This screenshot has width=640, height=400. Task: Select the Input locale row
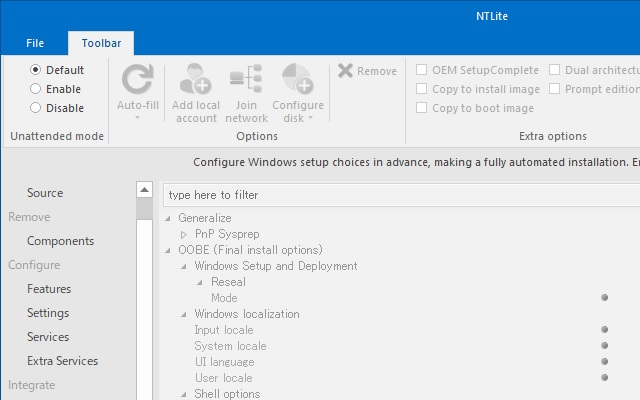tap(224, 330)
